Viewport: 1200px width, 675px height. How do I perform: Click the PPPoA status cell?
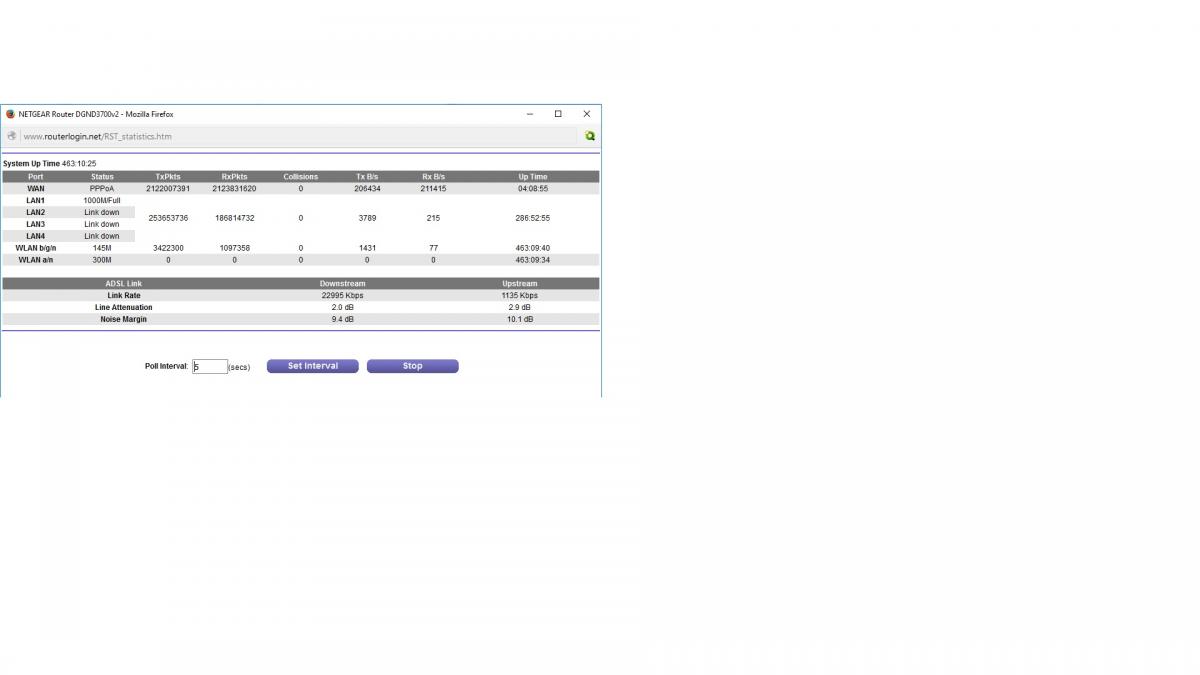[102, 188]
